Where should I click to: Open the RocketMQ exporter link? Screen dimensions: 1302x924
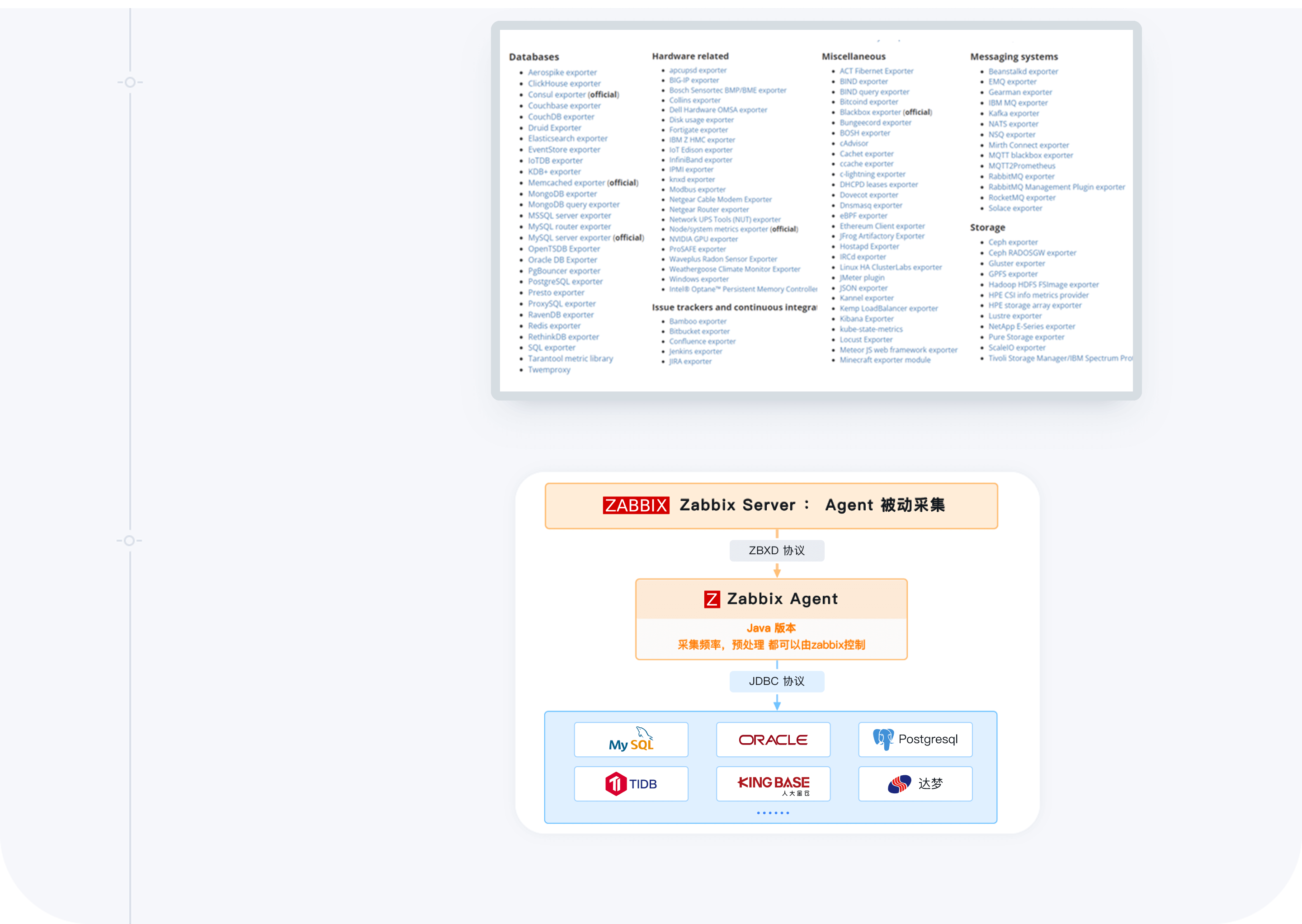click(x=1022, y=198)
